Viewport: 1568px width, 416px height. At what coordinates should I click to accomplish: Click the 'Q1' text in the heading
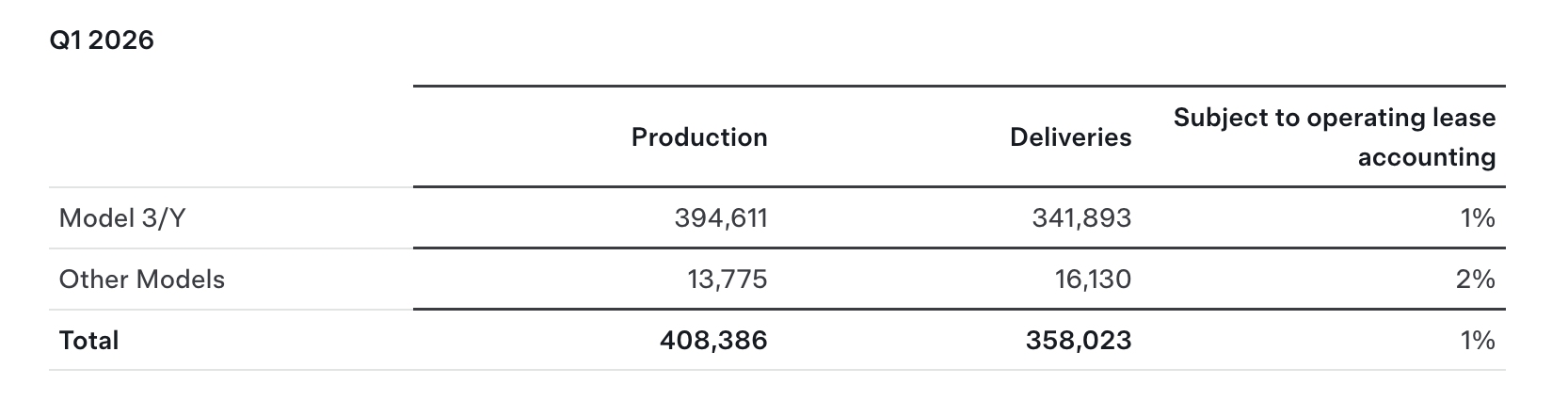pyautogui.click(x=65, y=40)
